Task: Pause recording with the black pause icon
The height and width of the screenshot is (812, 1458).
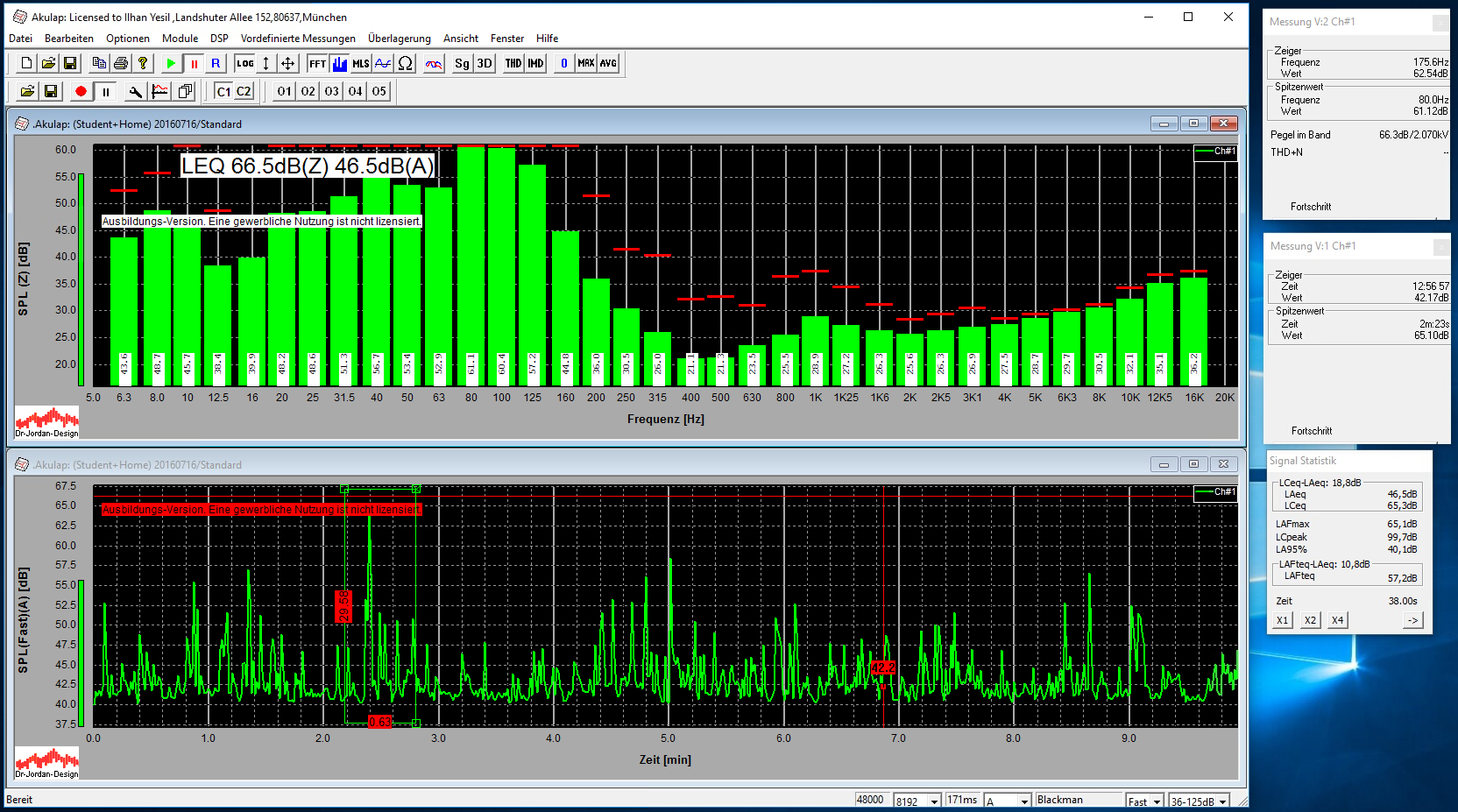Action: click(105, 91)
